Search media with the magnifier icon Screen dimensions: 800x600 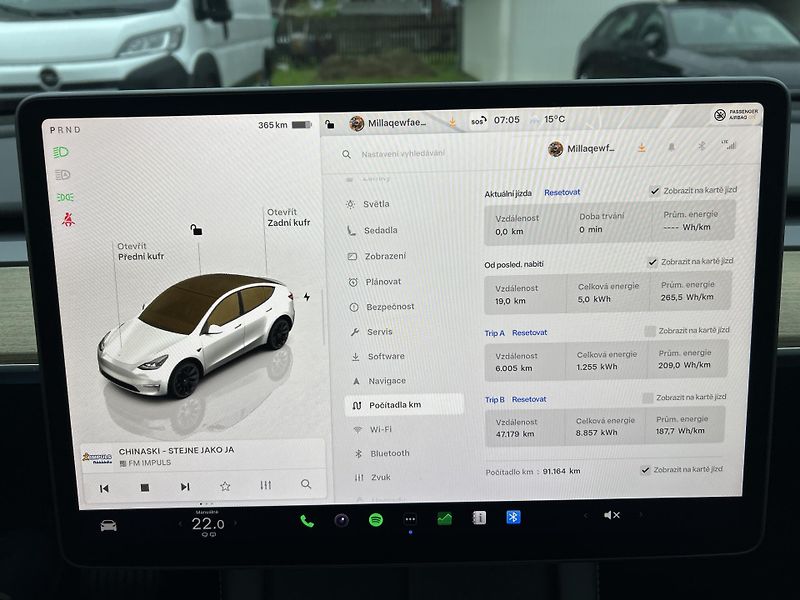pos(306,484)
